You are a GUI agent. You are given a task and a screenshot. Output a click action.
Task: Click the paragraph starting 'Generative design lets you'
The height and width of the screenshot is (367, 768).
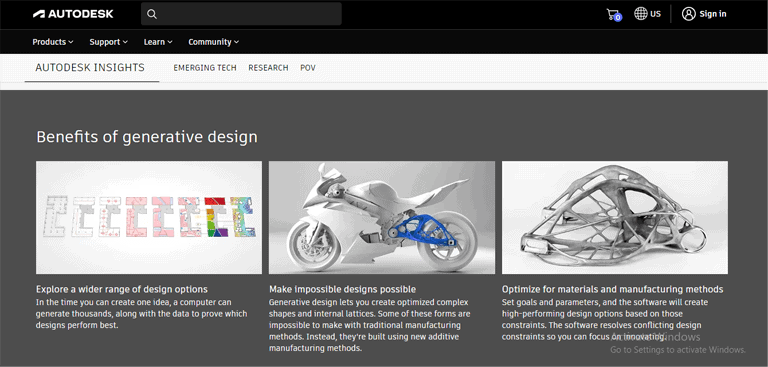(x=369, y=325)
